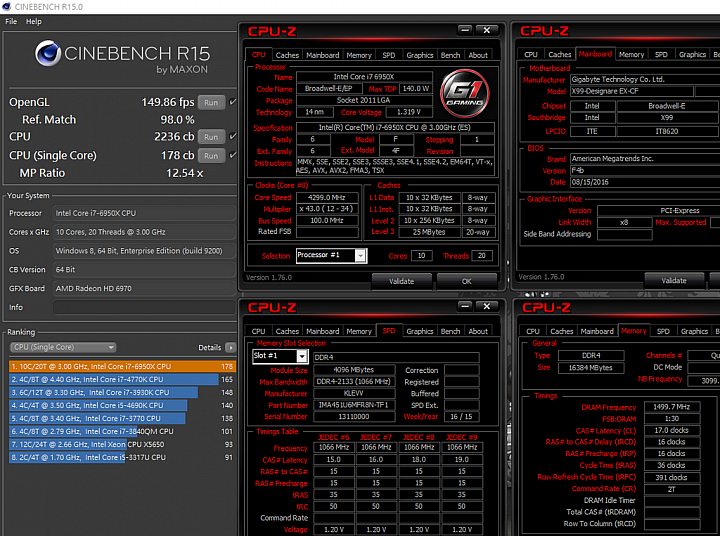The width and height of the screenshot is (720, 536).
Task: Minimize the bottom-left CPU-Z SPD window
Action: point(465,306)
